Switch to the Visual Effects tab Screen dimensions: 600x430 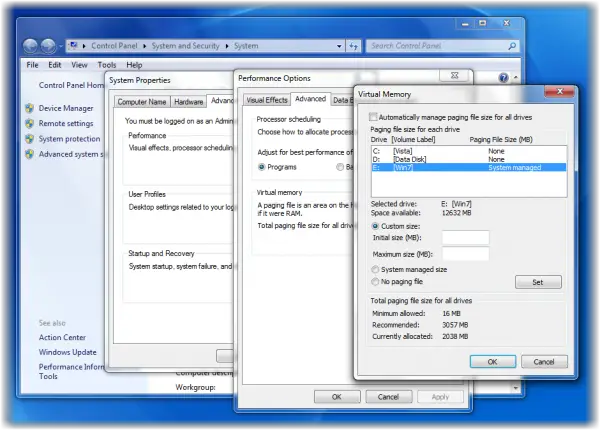267,100
